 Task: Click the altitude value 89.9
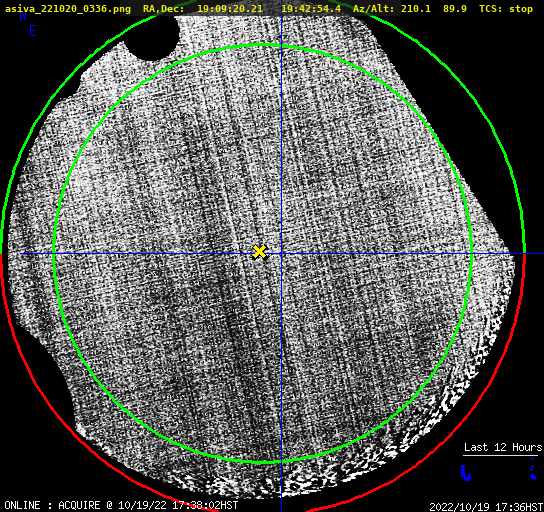coord(454,9)
